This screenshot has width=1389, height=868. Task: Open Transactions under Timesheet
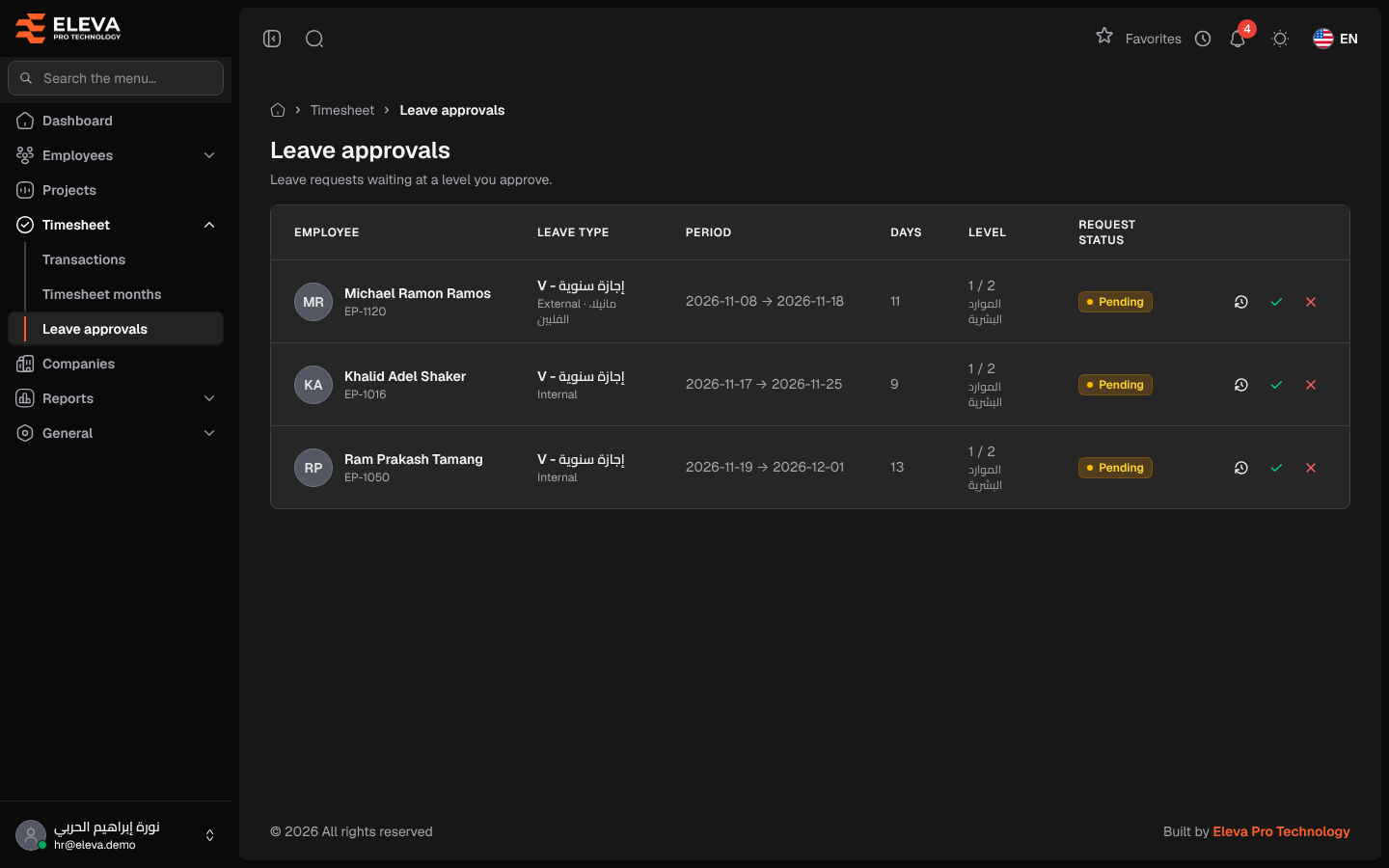[x=84, y=259]
